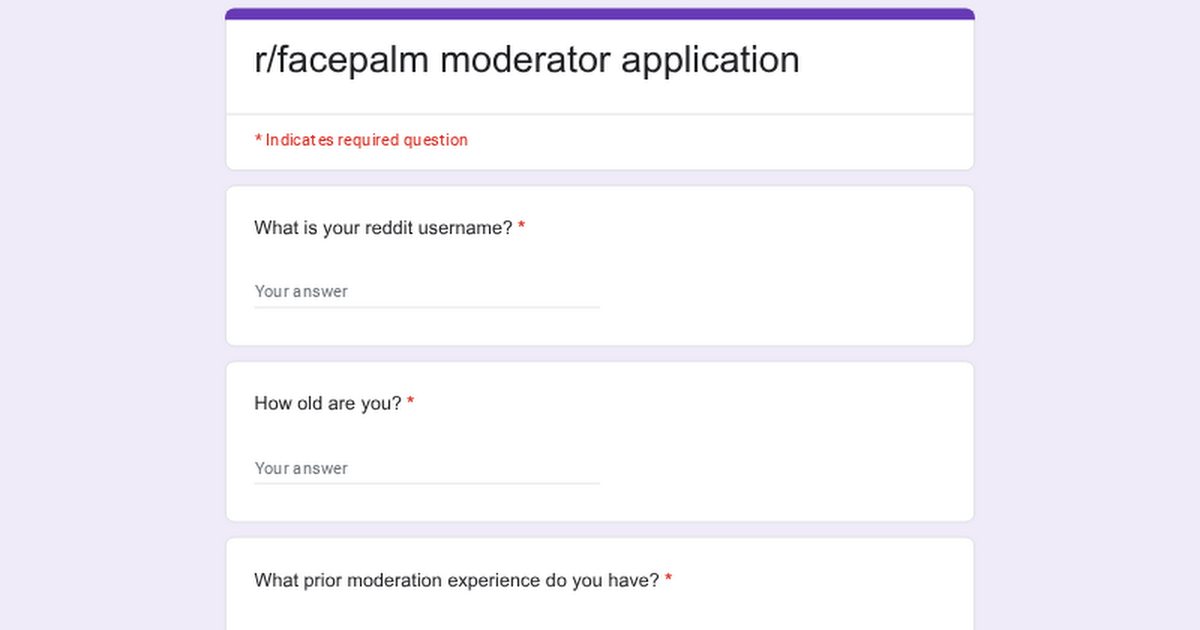
Task: Click the 'Indicates required question' notice text
Action: coord(366,140)
